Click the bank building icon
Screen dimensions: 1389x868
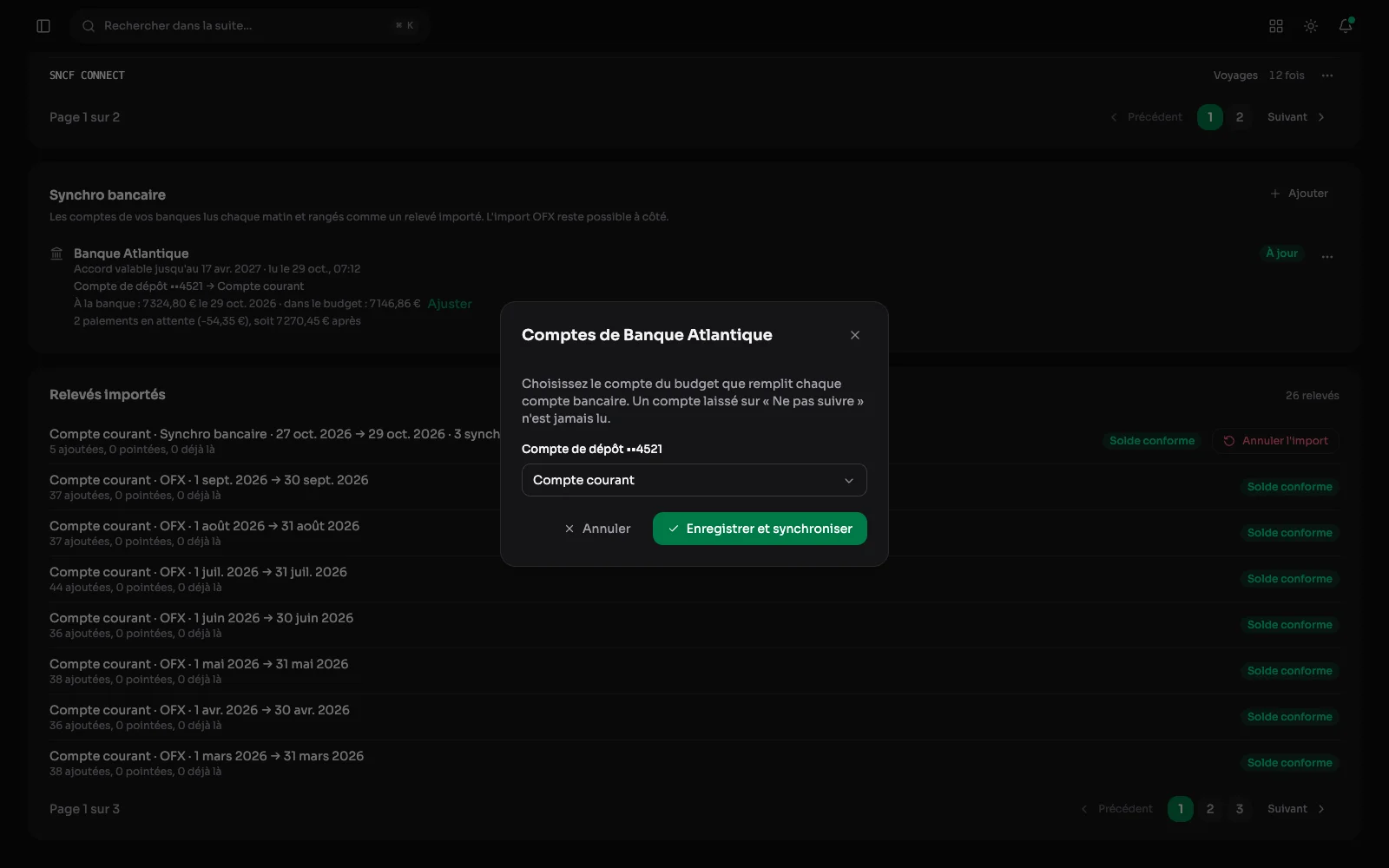[56, 253]
